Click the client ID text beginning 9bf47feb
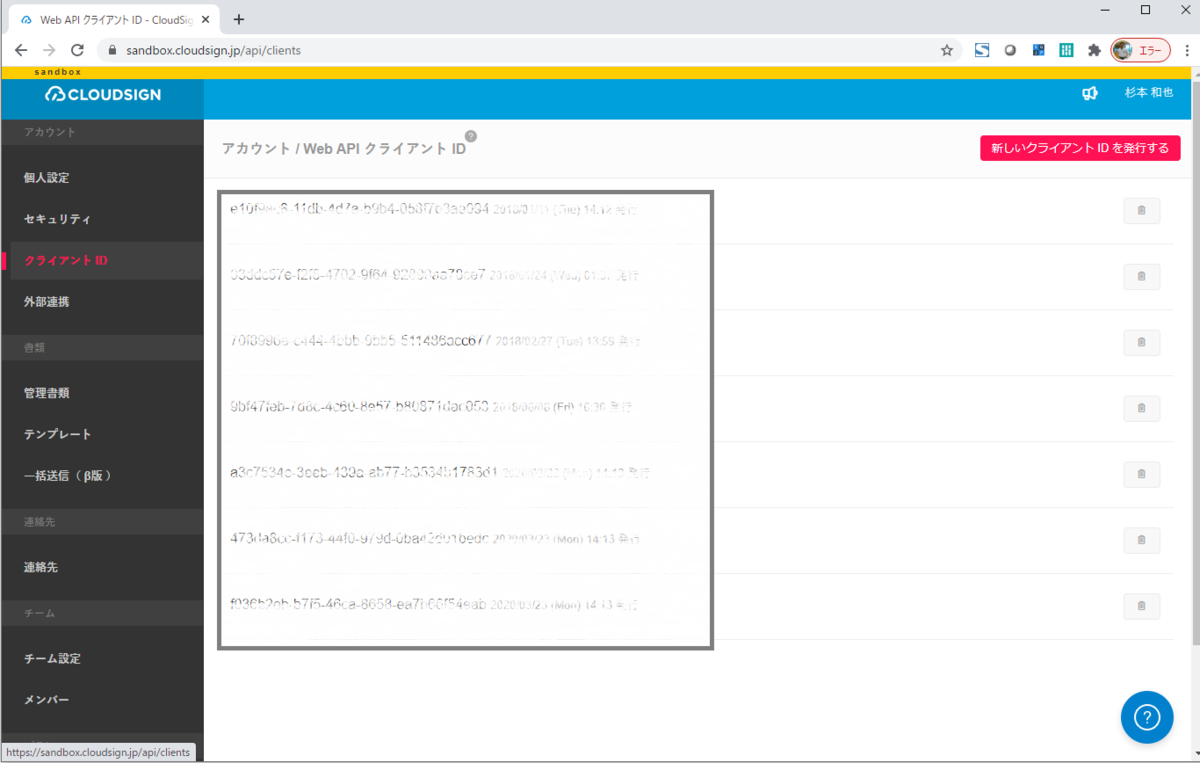Image resolution: width=1200 pixels, height=763 pixels. click(359, 406)
